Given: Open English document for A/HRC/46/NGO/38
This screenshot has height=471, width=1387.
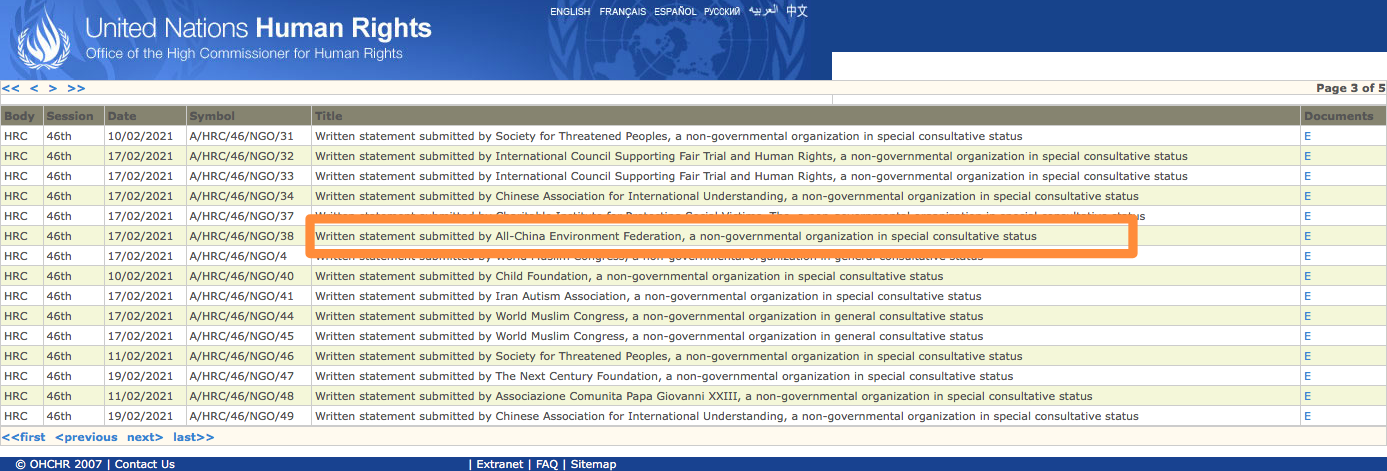Looking at the screenshot, I should (x=1307, y=236).
